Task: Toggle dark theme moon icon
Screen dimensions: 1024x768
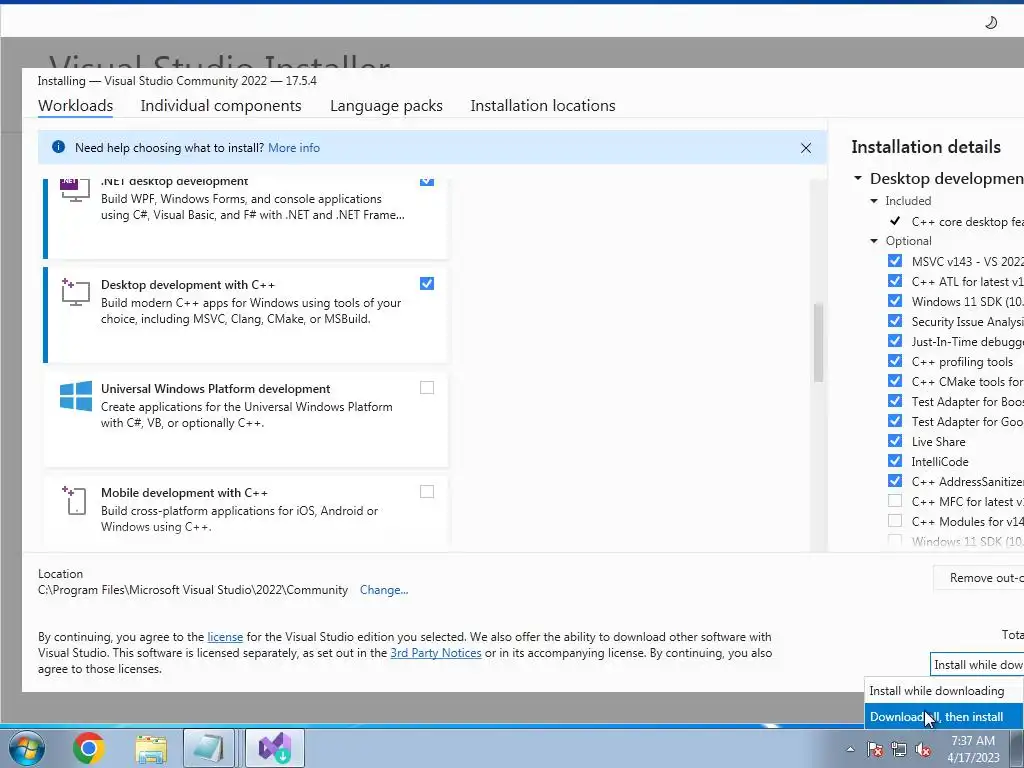Action: 991,23
